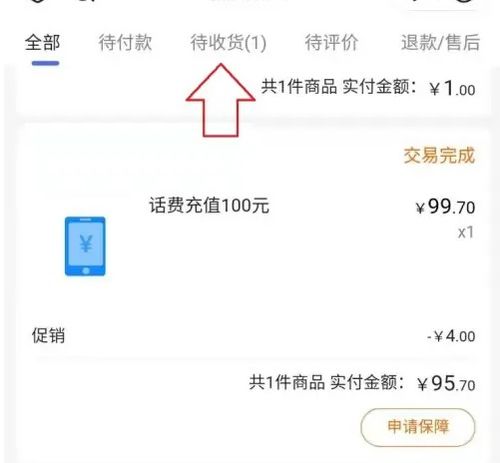
Task: Open the 话费充值100元 product title
Action: click(209, 205)
